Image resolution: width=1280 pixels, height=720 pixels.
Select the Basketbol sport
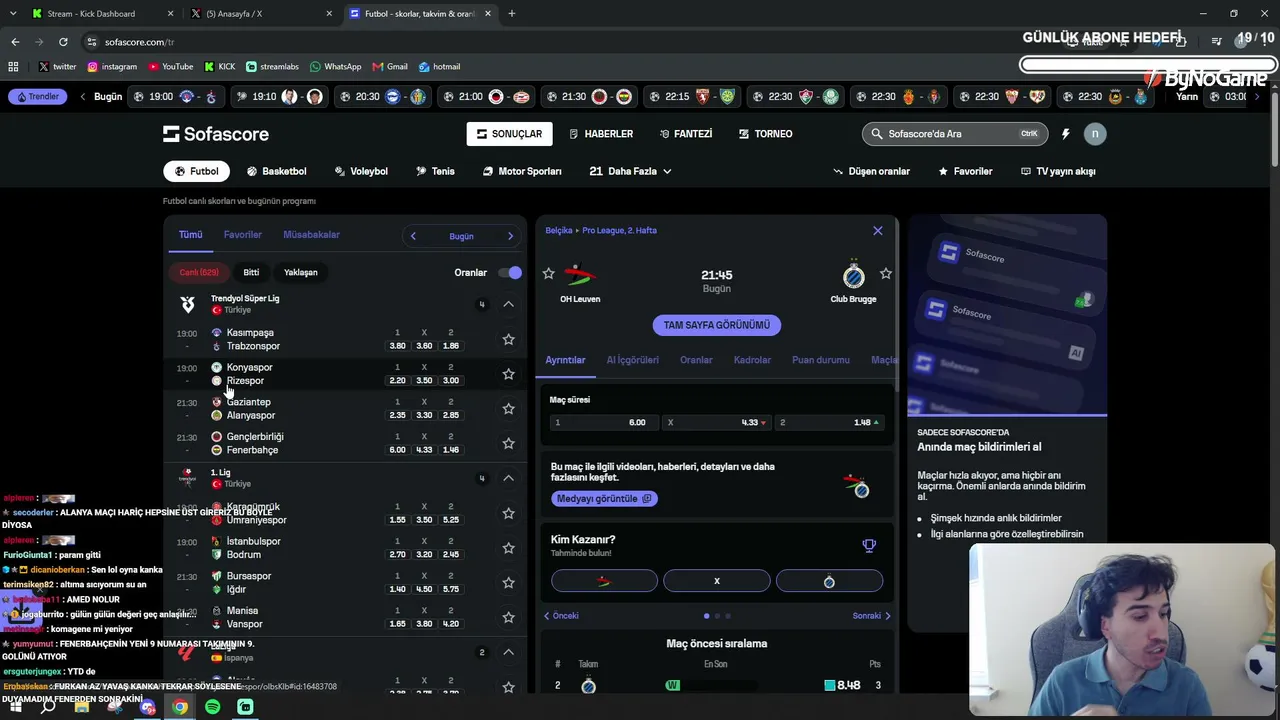(x=276, y=171)
